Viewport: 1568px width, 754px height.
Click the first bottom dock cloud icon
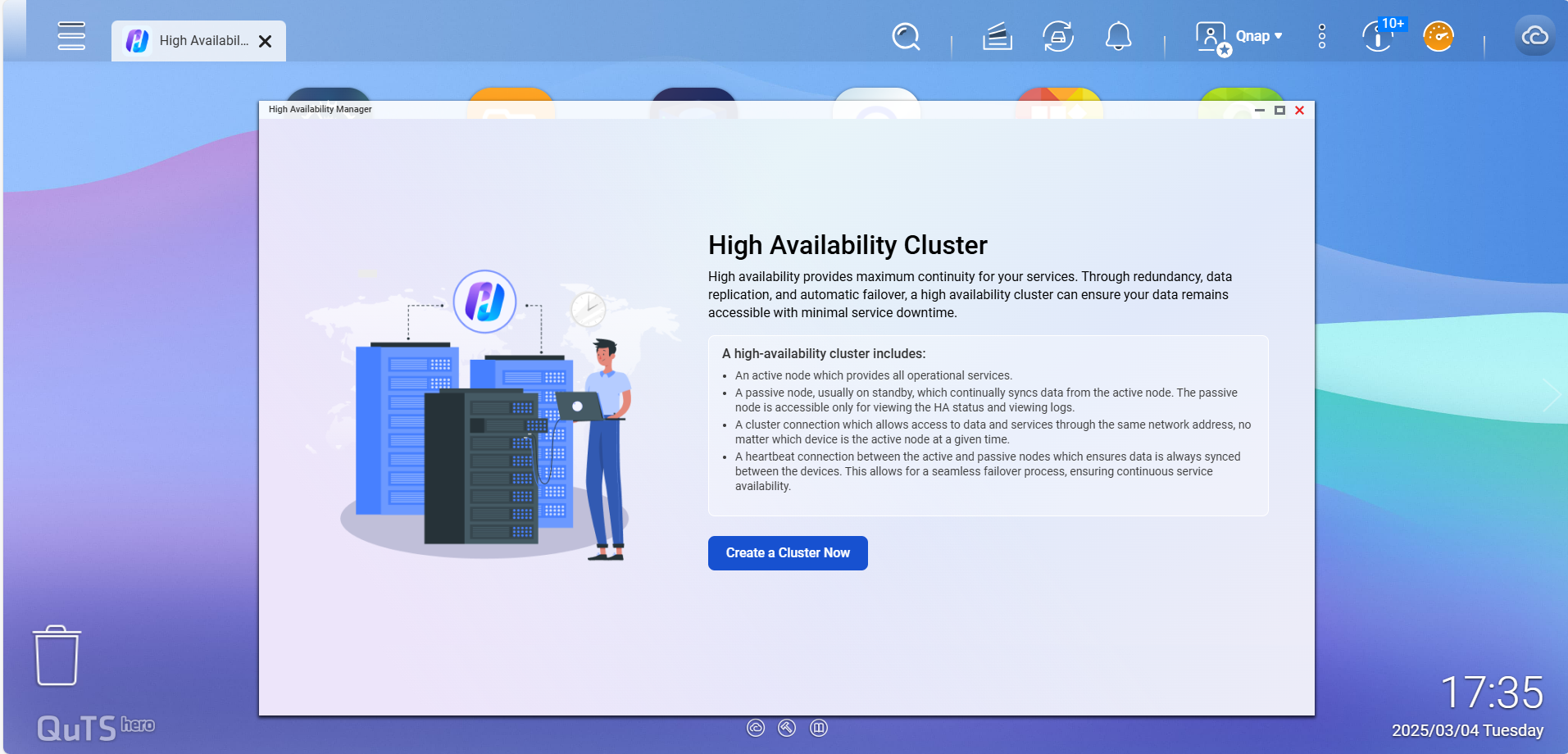pos(756,728)
